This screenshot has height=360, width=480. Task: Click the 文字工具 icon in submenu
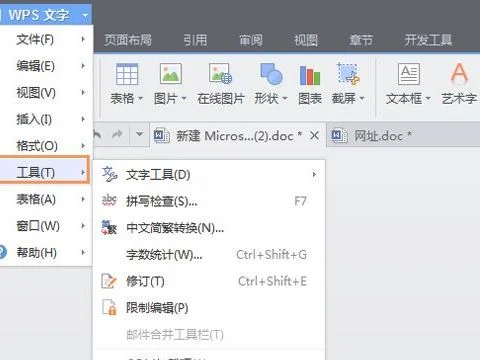click(x=109, y=174)
